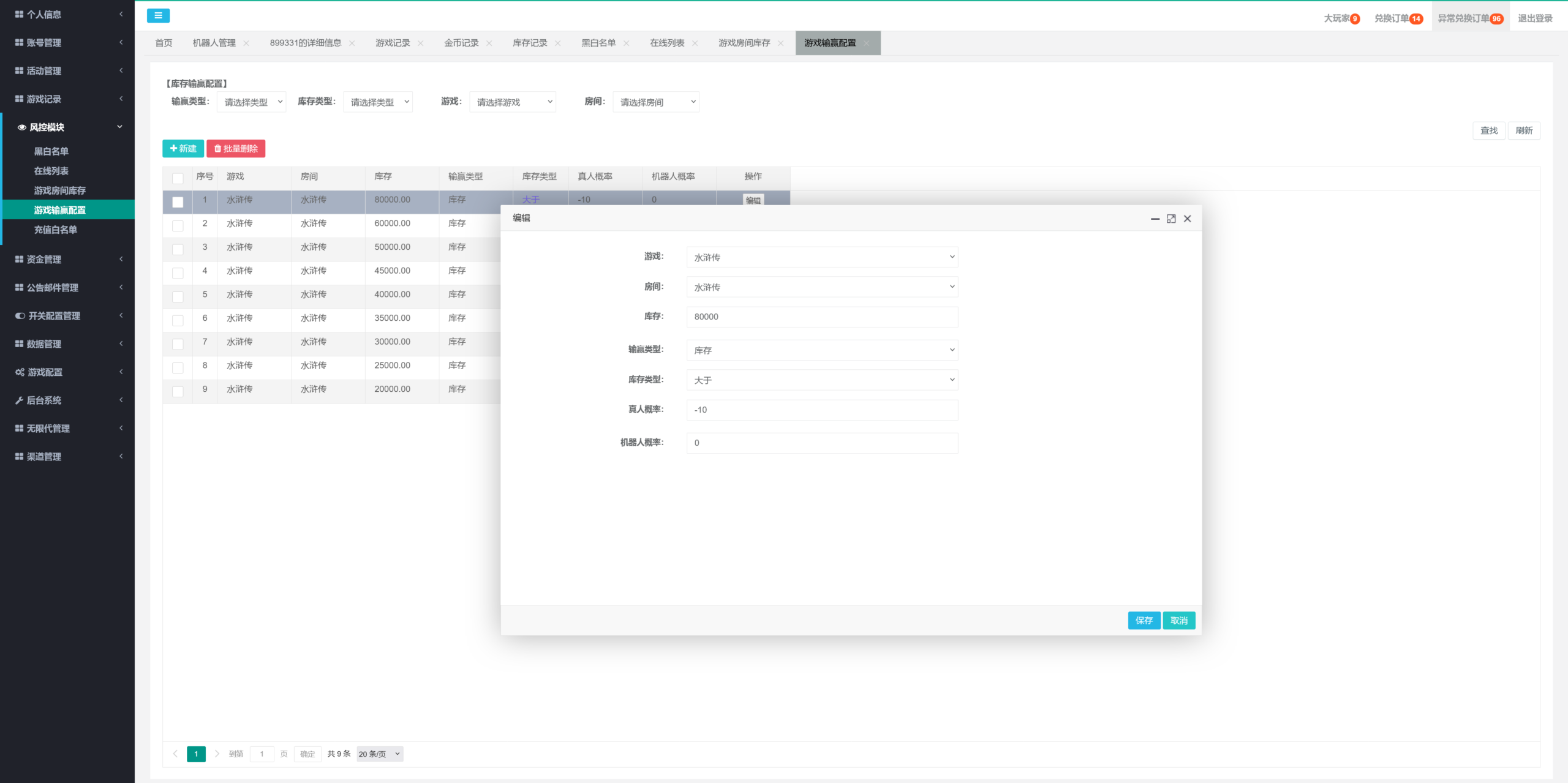Open the 库存类型 dropdown in edit dialog
The image size is (1568, 783).
coord(822,380)
